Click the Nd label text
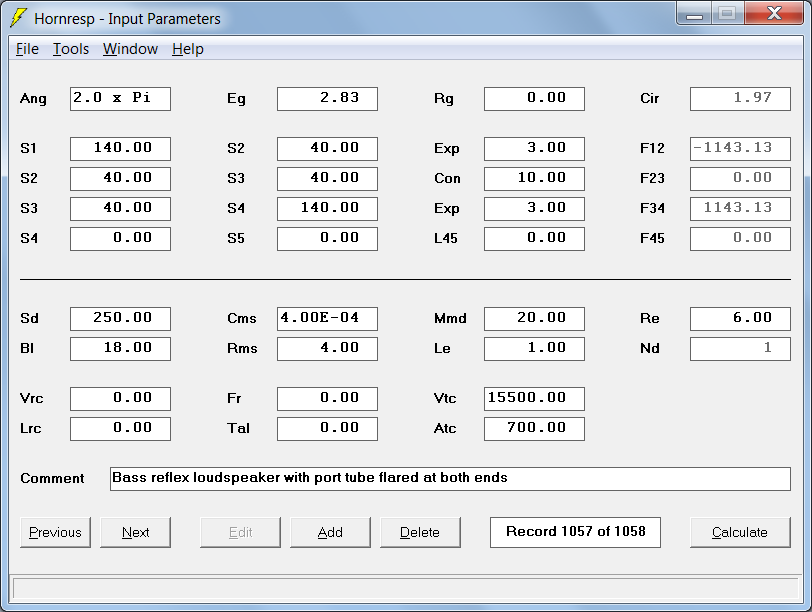812x612 pixels. (x=649, y=349)
